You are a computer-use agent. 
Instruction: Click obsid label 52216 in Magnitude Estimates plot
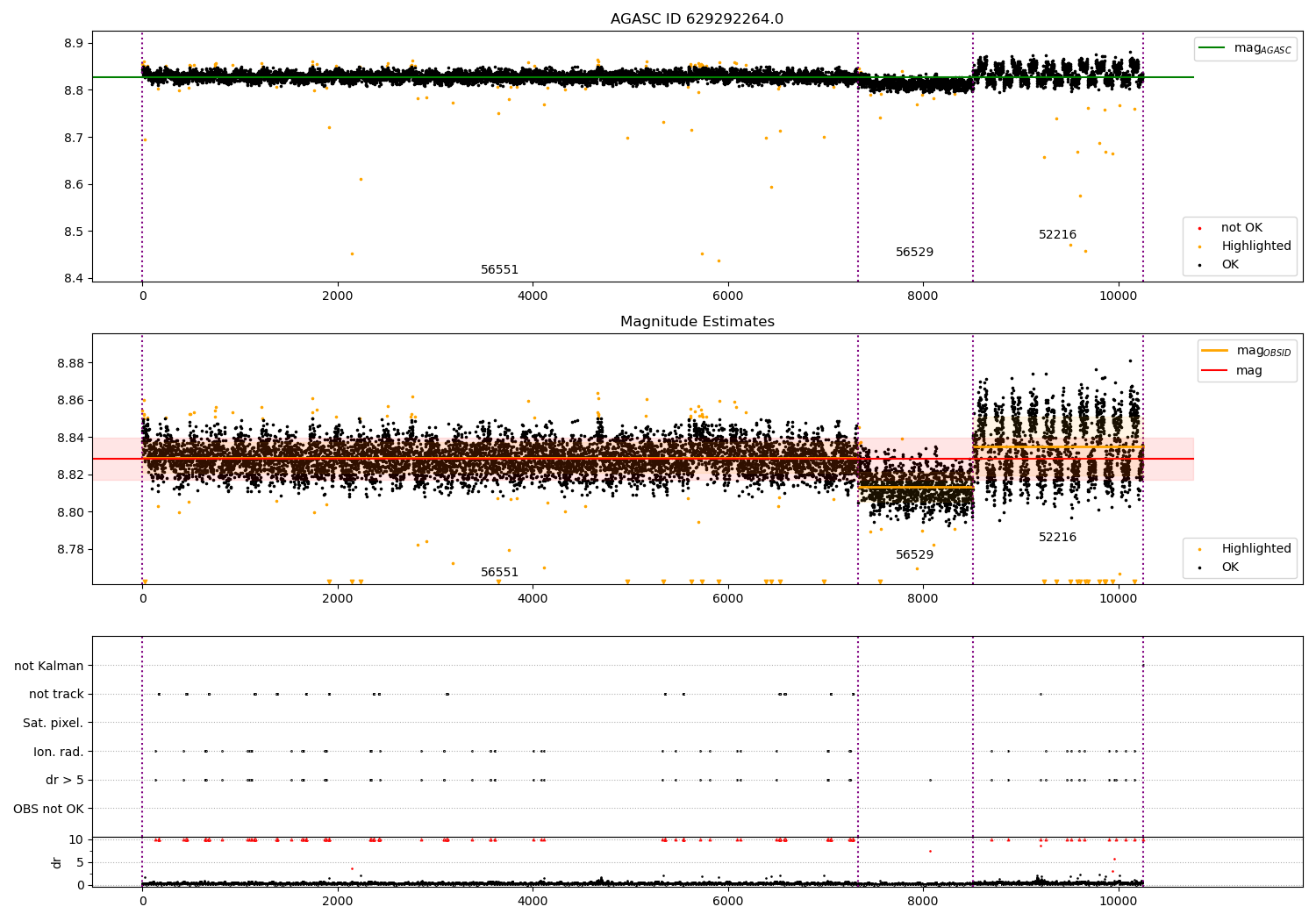coord(1057,538)
